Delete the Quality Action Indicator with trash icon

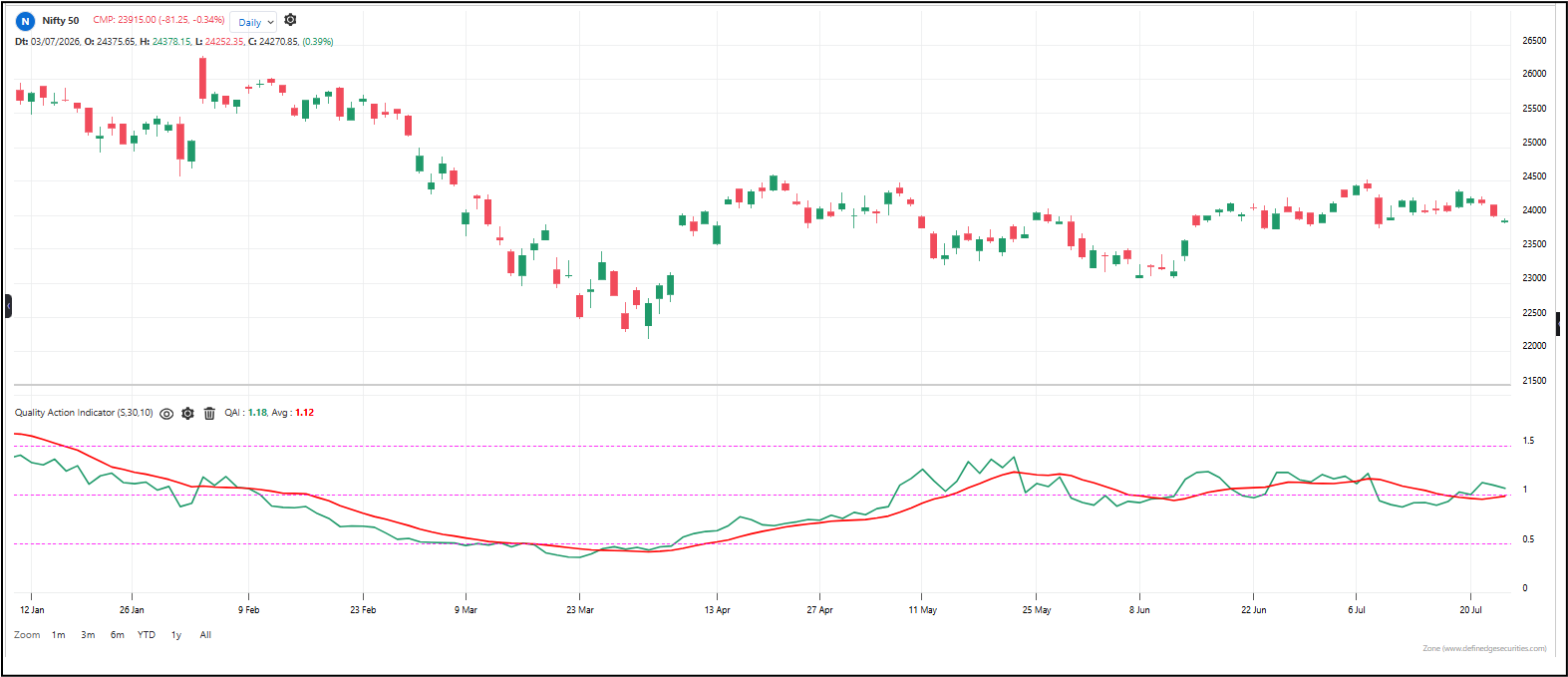click(209, 413)
